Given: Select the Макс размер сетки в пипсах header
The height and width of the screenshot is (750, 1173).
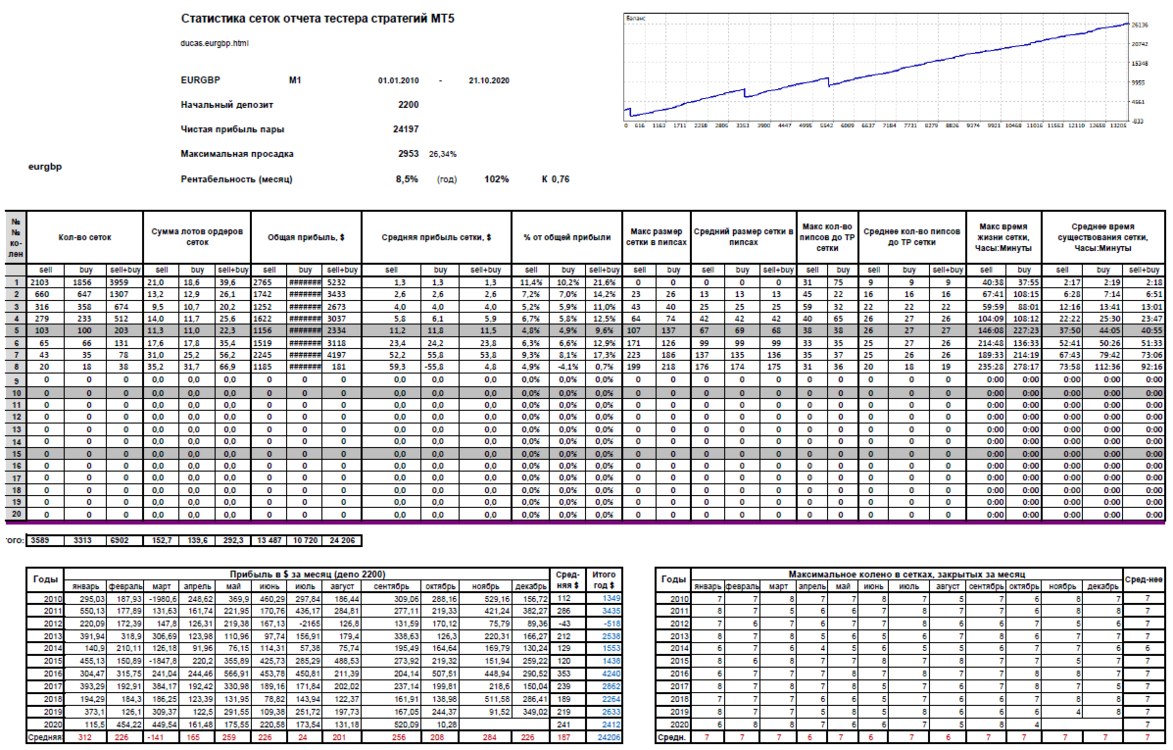Looking at the screenshot, I should click(x=656, y=237).
